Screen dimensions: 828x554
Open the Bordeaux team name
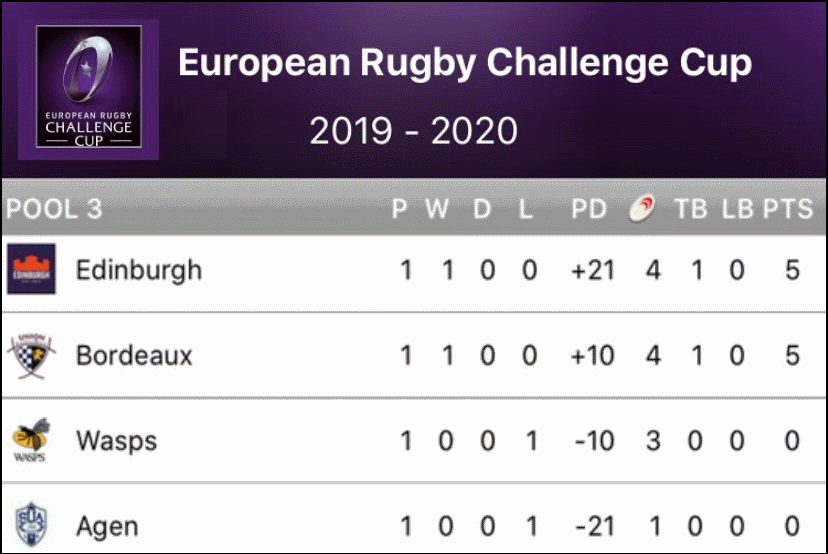pyautogui.click(x=134, y=355)
